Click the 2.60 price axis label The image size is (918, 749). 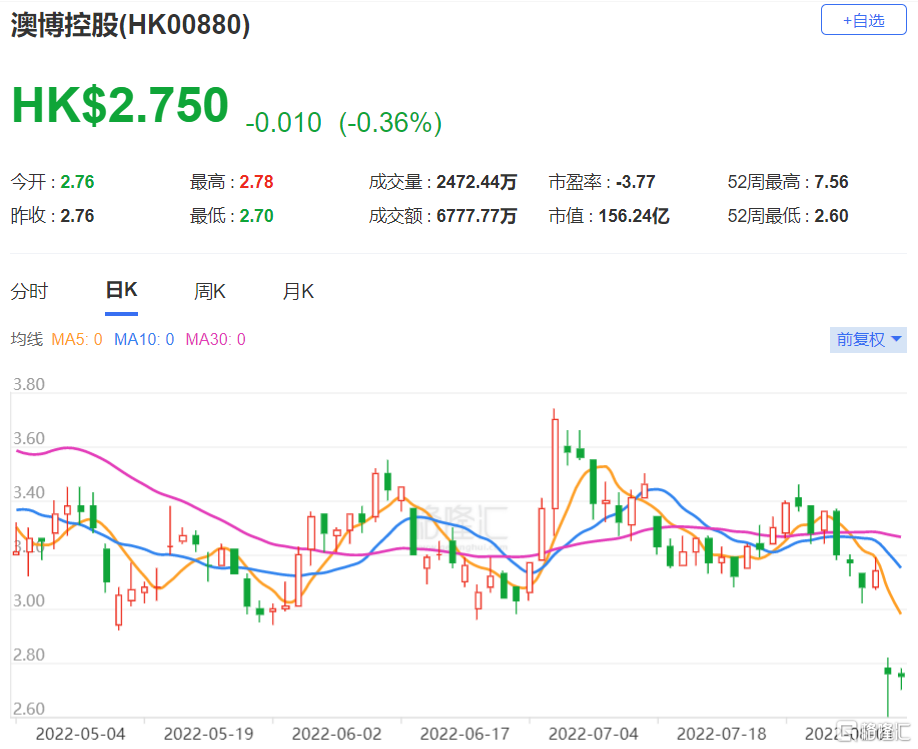tap(29, 709)
